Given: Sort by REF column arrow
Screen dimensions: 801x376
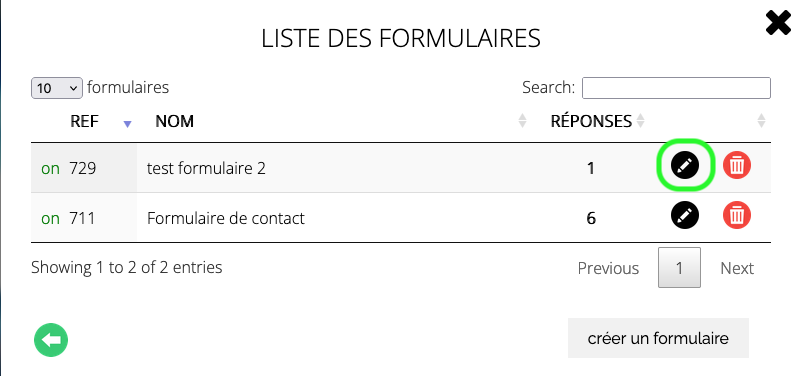Looking at the screenshot, I should [128, 123].
